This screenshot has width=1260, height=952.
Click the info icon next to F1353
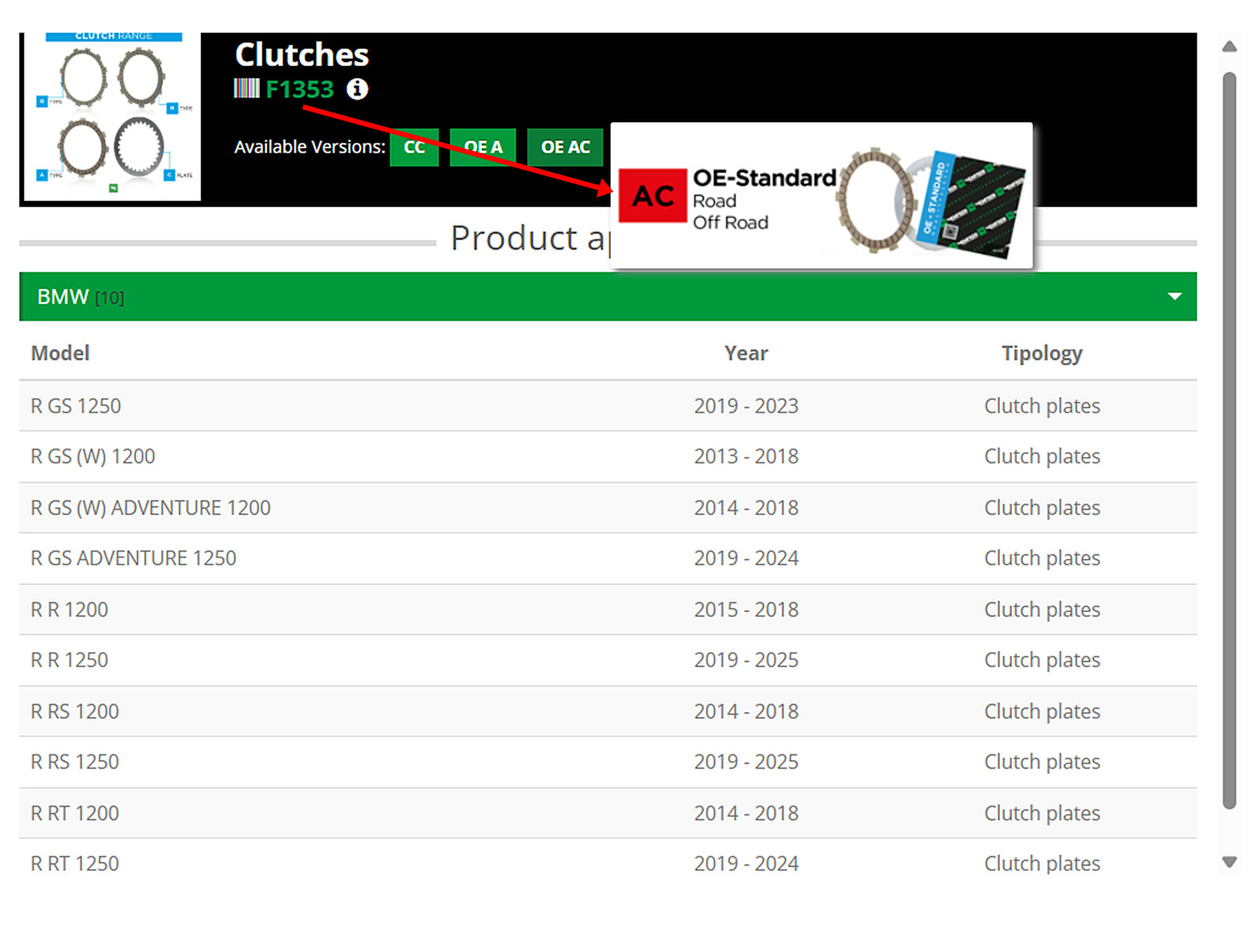click(358, 89)
